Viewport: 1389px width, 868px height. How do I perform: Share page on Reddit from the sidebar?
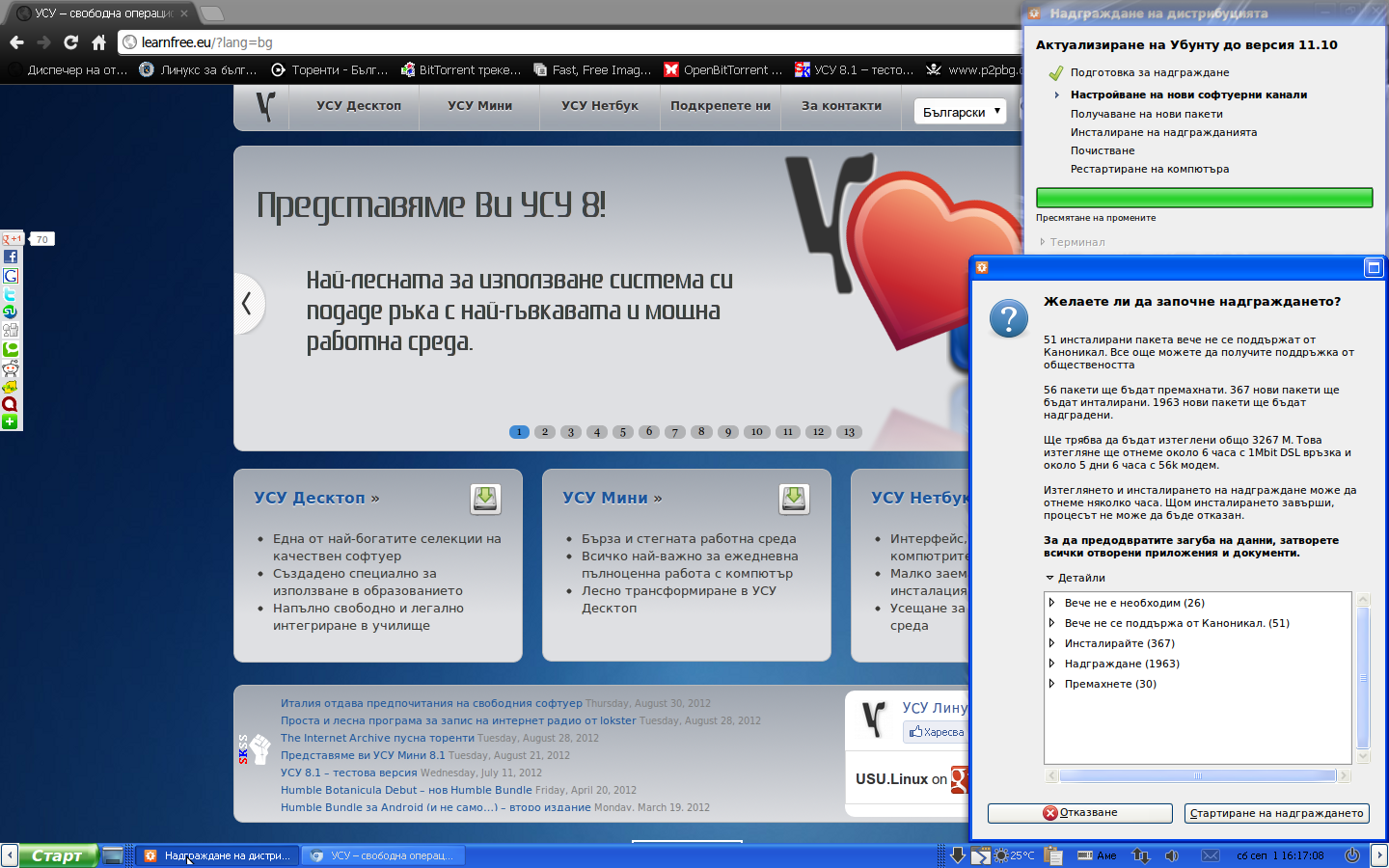[x=10, y=367]
